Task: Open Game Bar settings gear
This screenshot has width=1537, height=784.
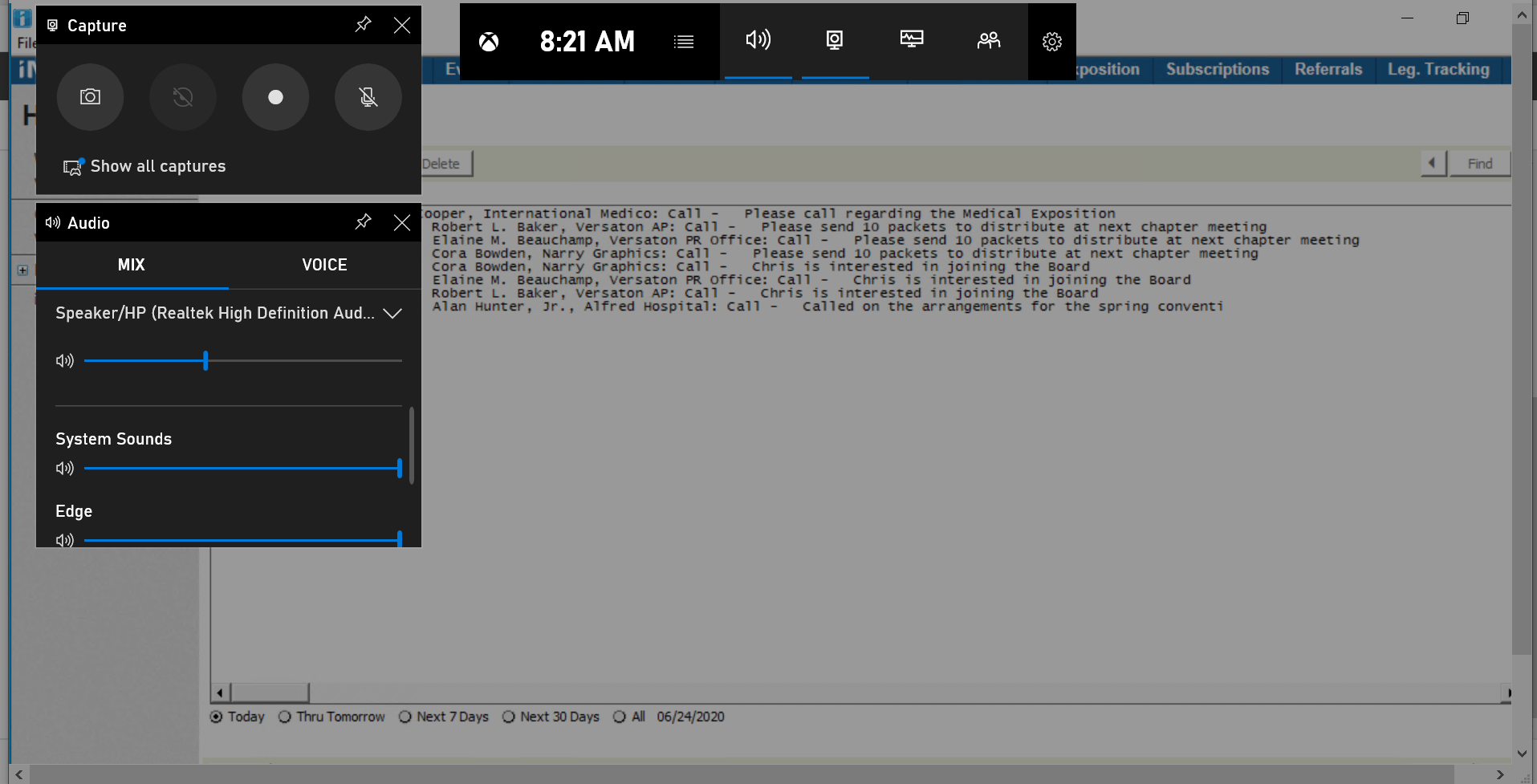Action: coord(1051,42)
